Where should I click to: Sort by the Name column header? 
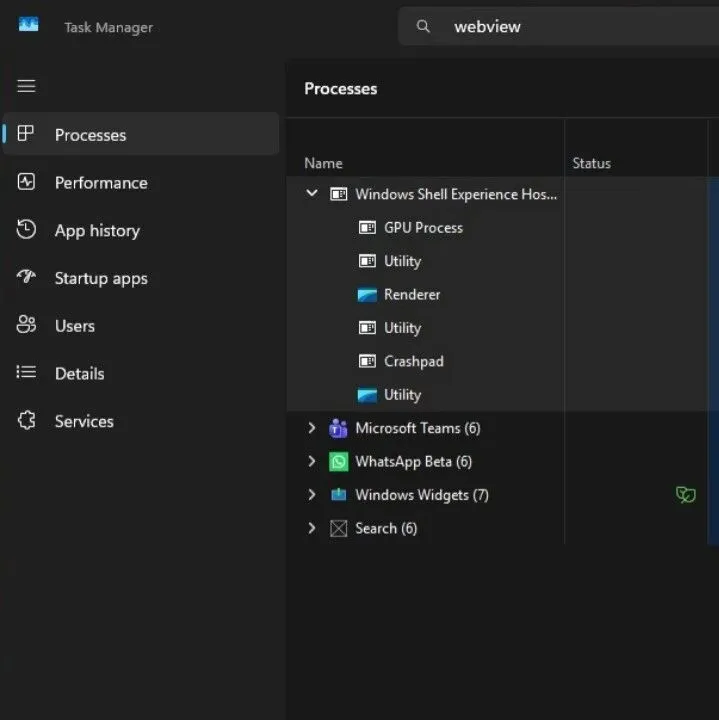[x=323, y=163]
